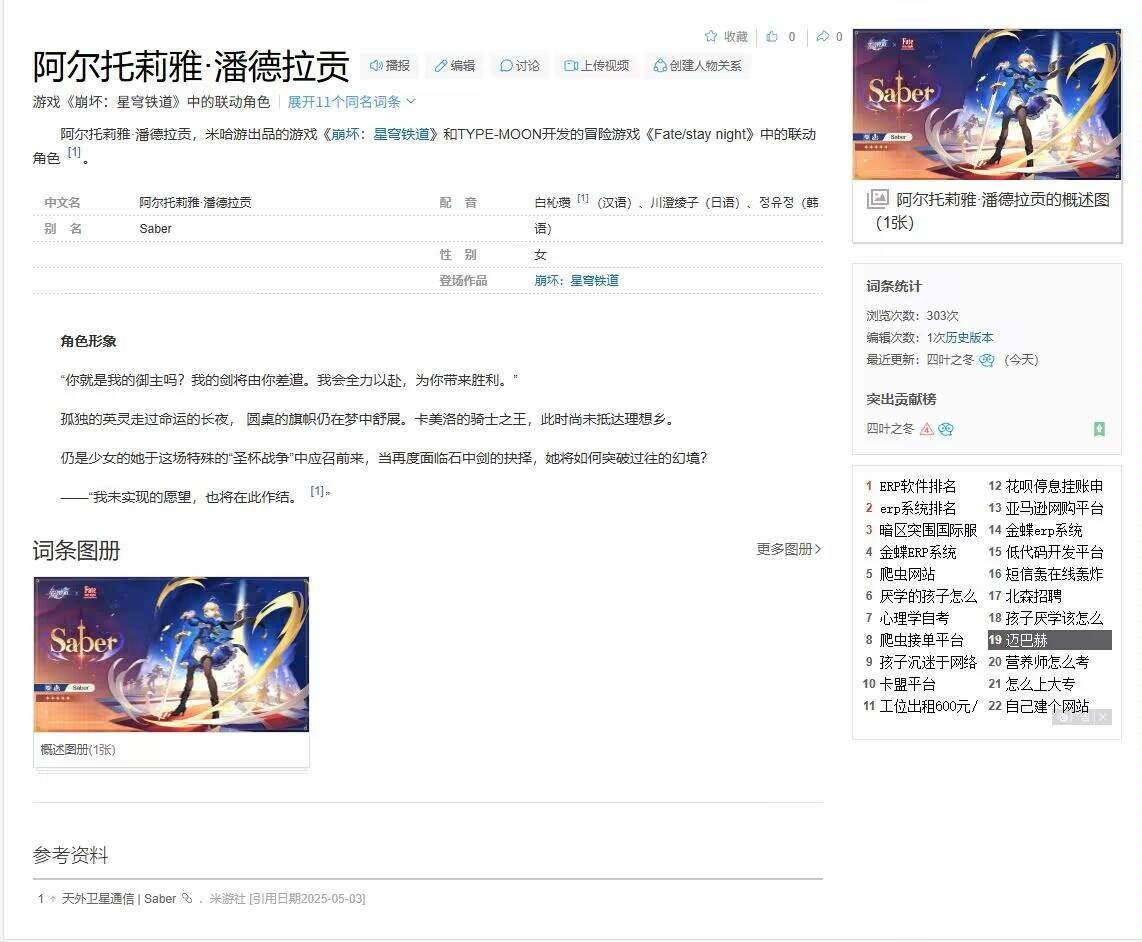Viewport: 1142px width, 942px height.
Task: Click the 角色形象 section heading
Action: tap(88, 341)
